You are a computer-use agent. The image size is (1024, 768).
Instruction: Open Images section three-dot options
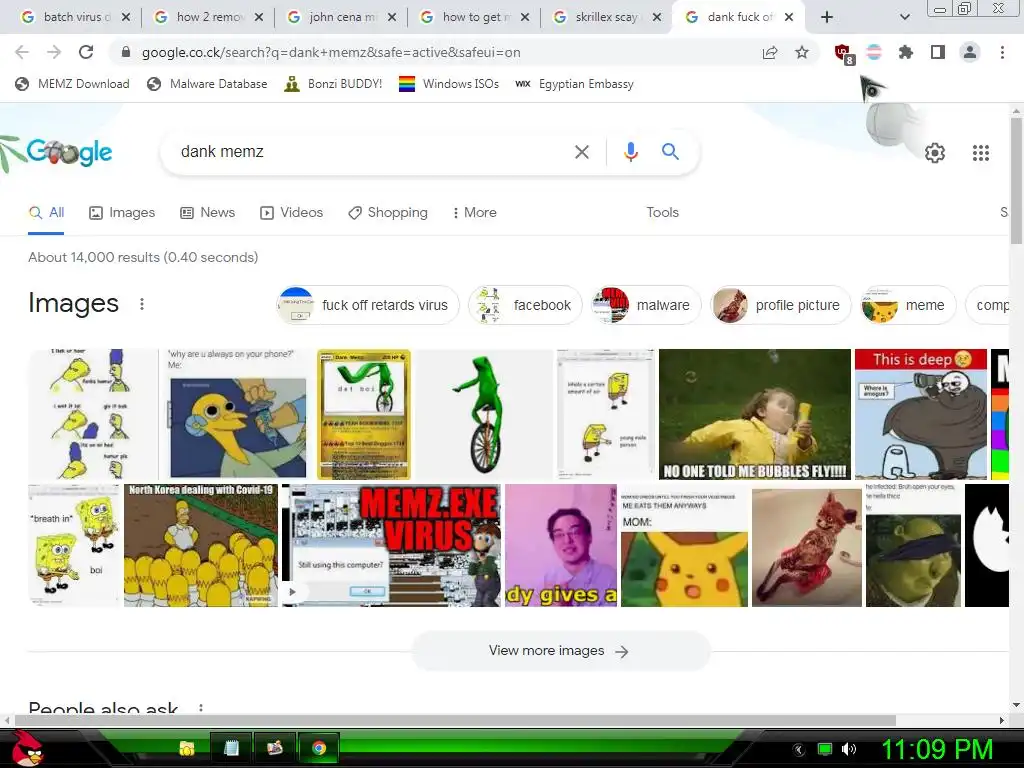coord(142,304)
